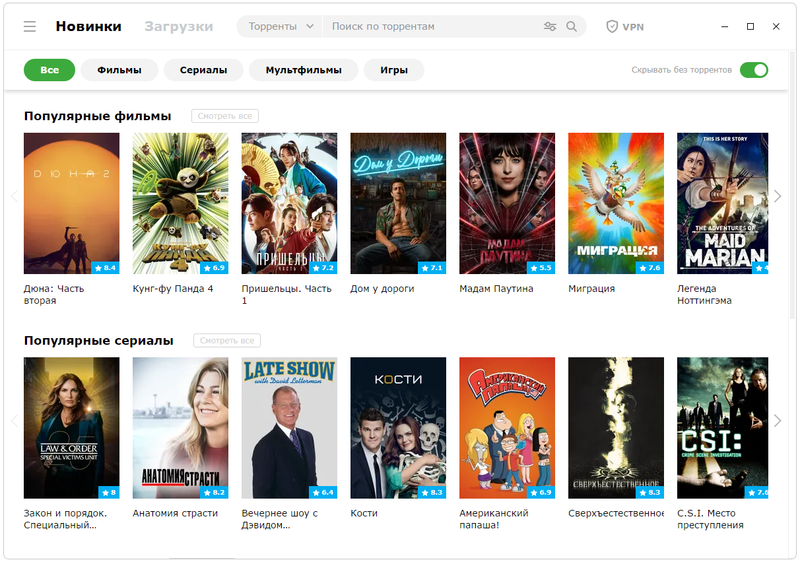
Task: Select the Игры filter
Action: coord(394,70)
